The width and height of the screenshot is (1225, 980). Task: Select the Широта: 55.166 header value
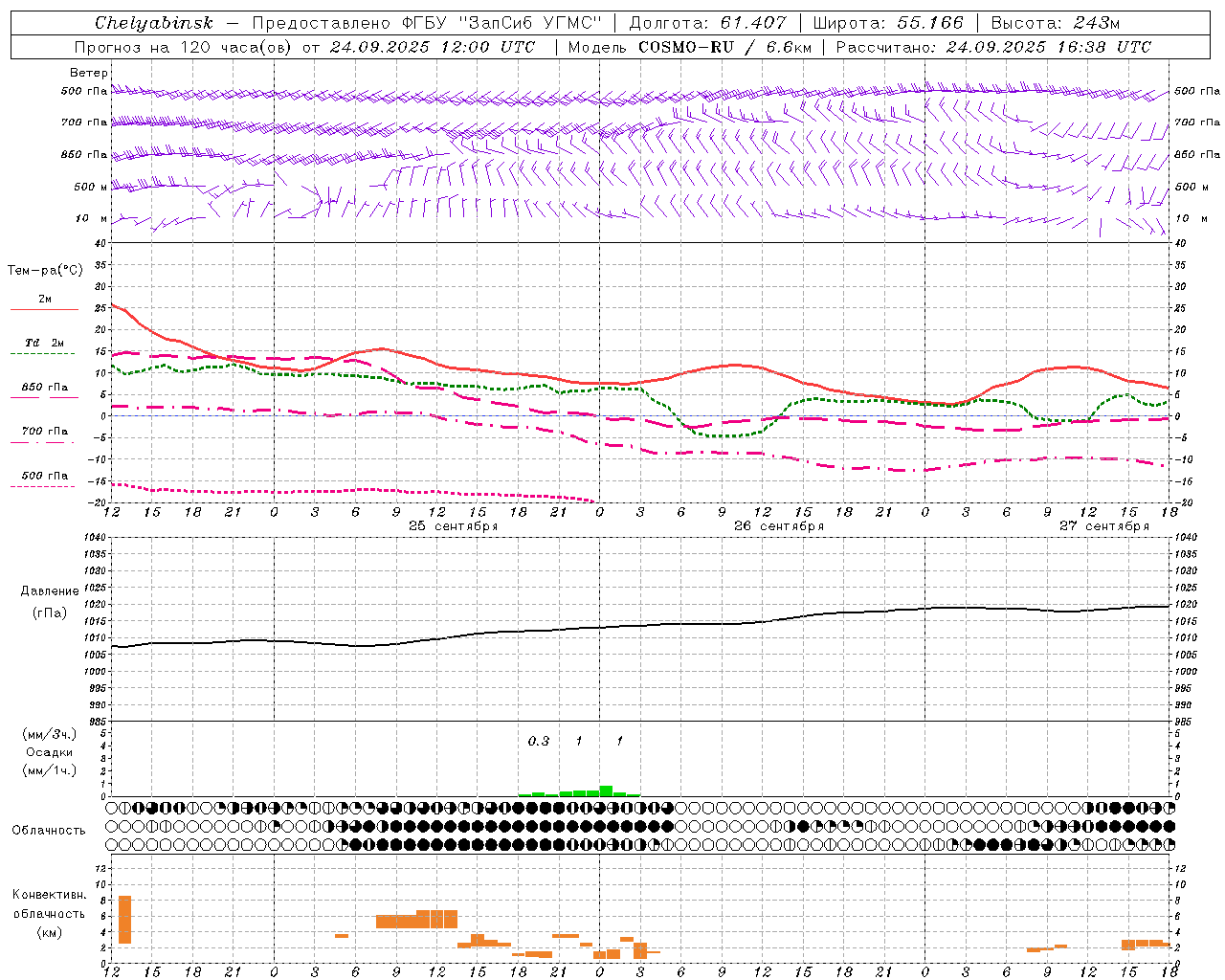pos(888,23)
